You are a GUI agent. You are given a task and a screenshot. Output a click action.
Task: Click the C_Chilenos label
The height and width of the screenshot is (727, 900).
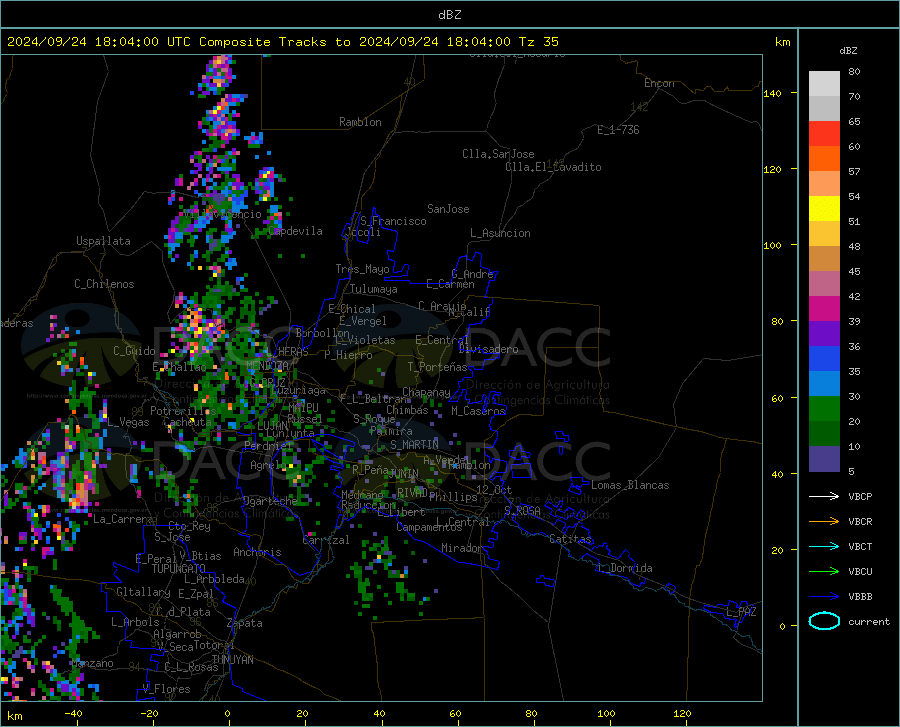[104, 284]
